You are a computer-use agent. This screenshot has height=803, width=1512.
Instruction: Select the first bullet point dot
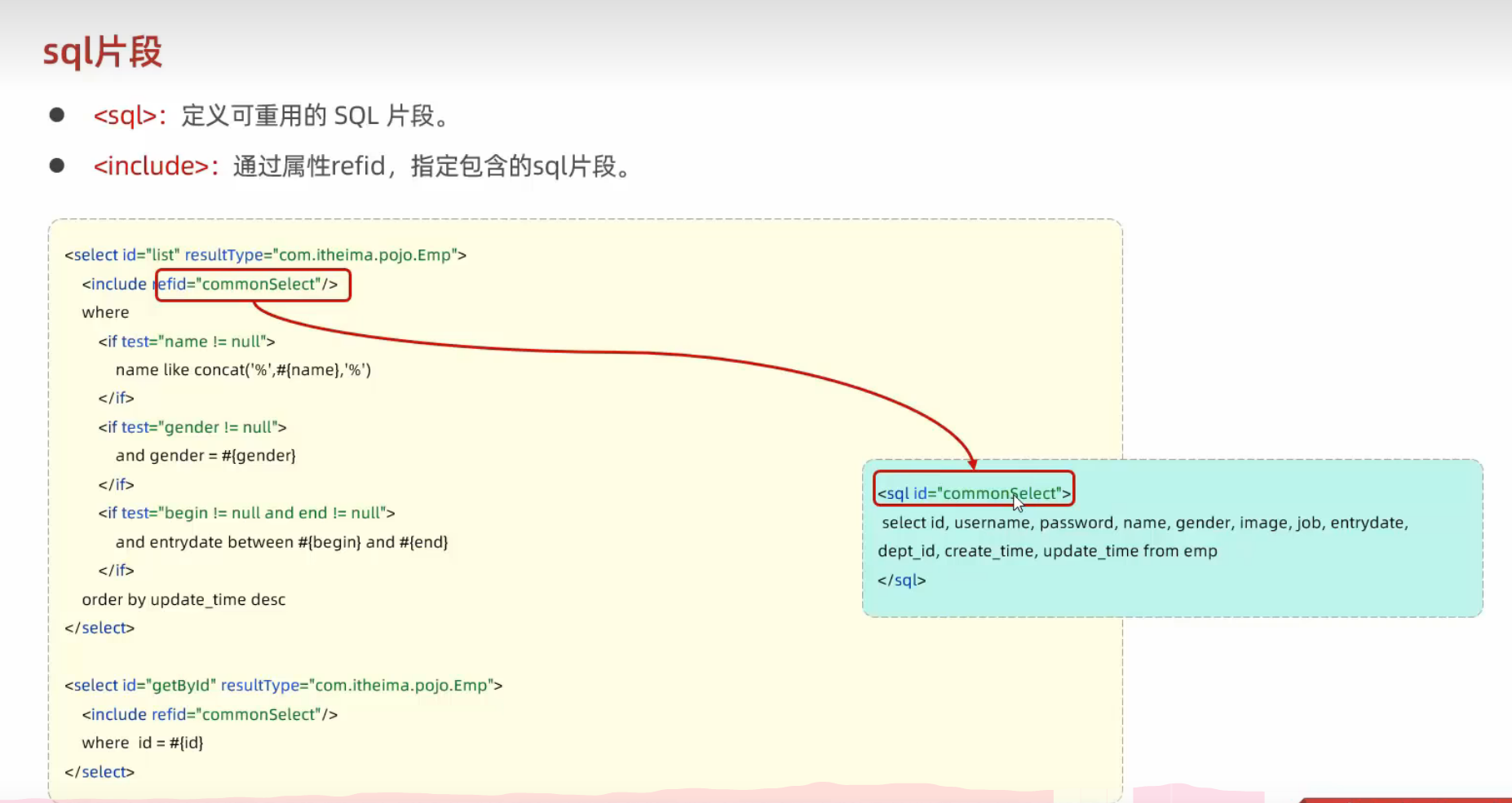(x=57, y=115)
